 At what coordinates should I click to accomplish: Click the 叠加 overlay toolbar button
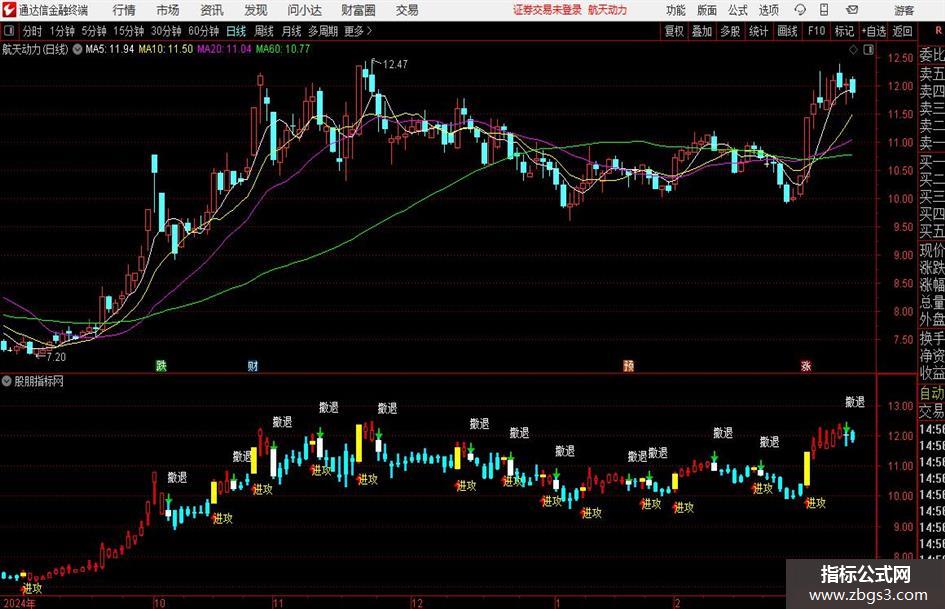702,31
